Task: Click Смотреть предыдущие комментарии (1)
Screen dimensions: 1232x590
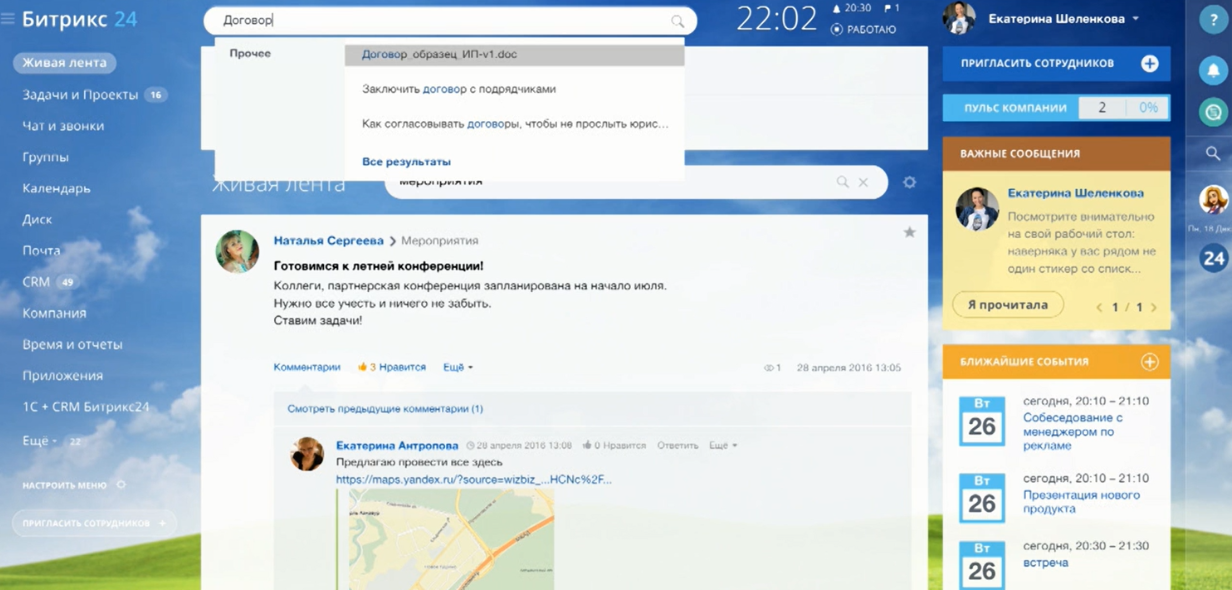Action: tap(385, 408)
